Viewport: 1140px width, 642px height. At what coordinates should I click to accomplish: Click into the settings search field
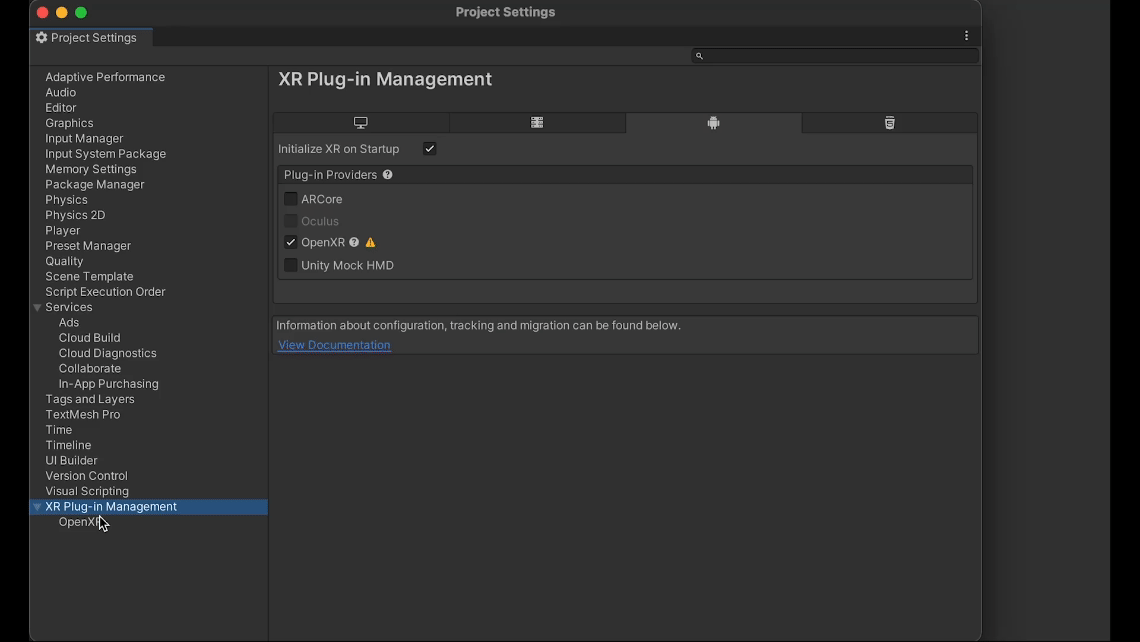835,56
